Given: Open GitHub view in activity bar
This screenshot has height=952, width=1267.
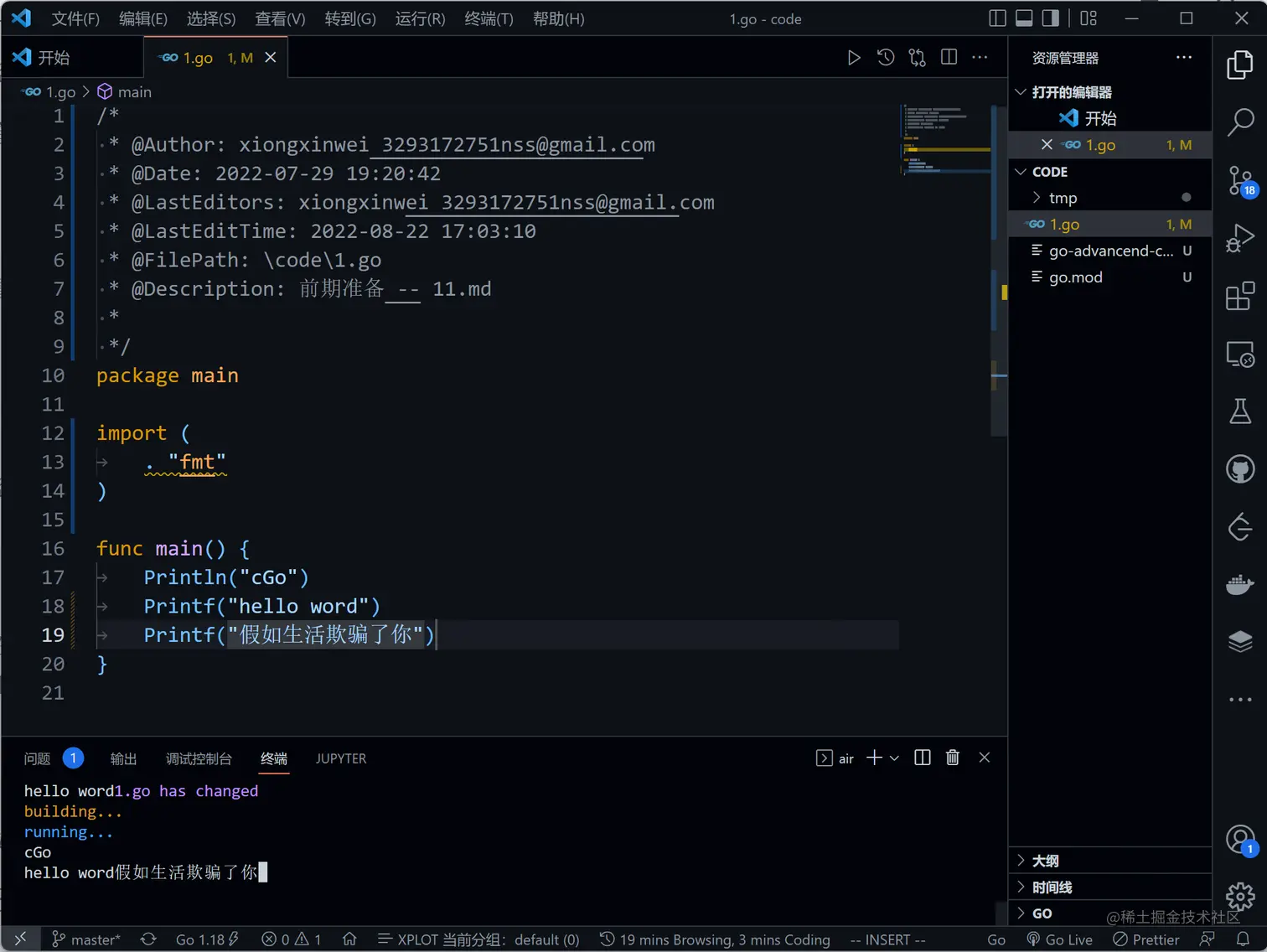Looking at the screenshot, I should click(1240, 468).
